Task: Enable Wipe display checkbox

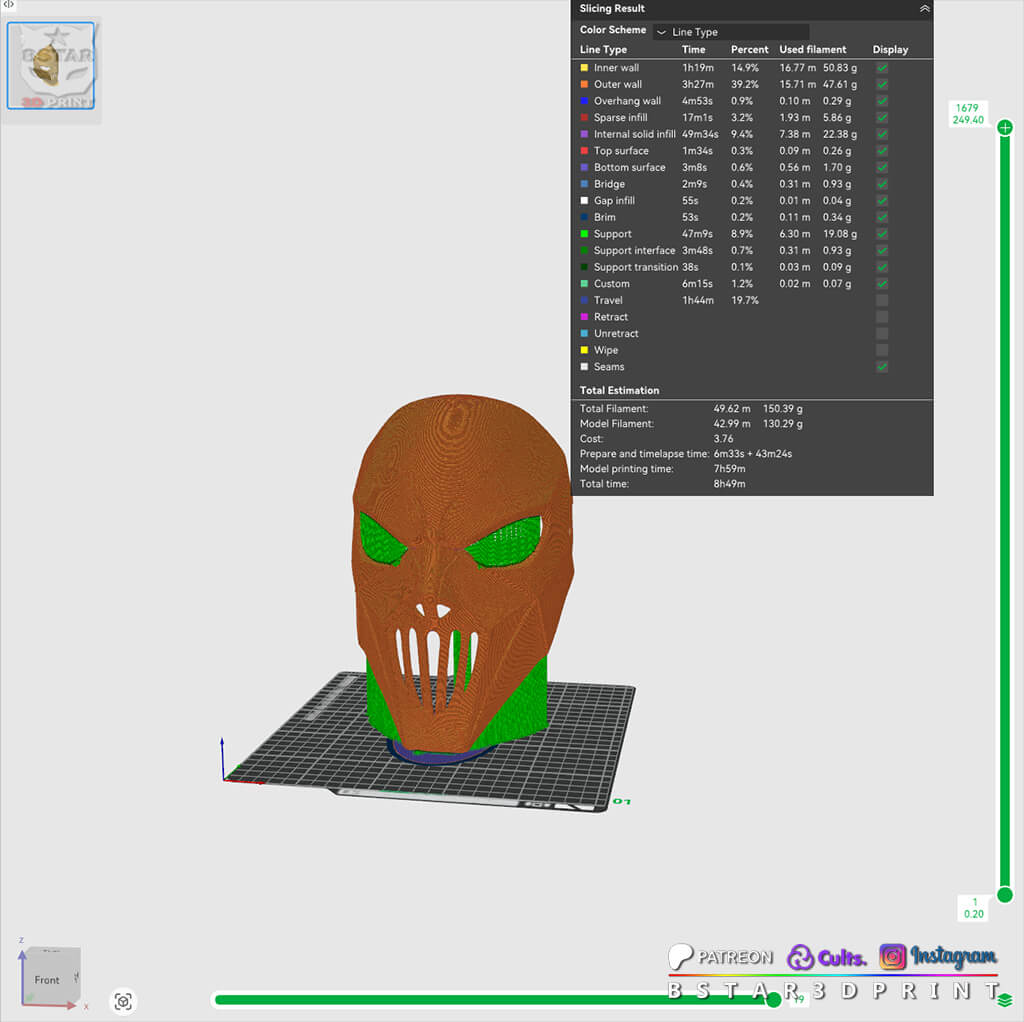Action: [882, 350]
